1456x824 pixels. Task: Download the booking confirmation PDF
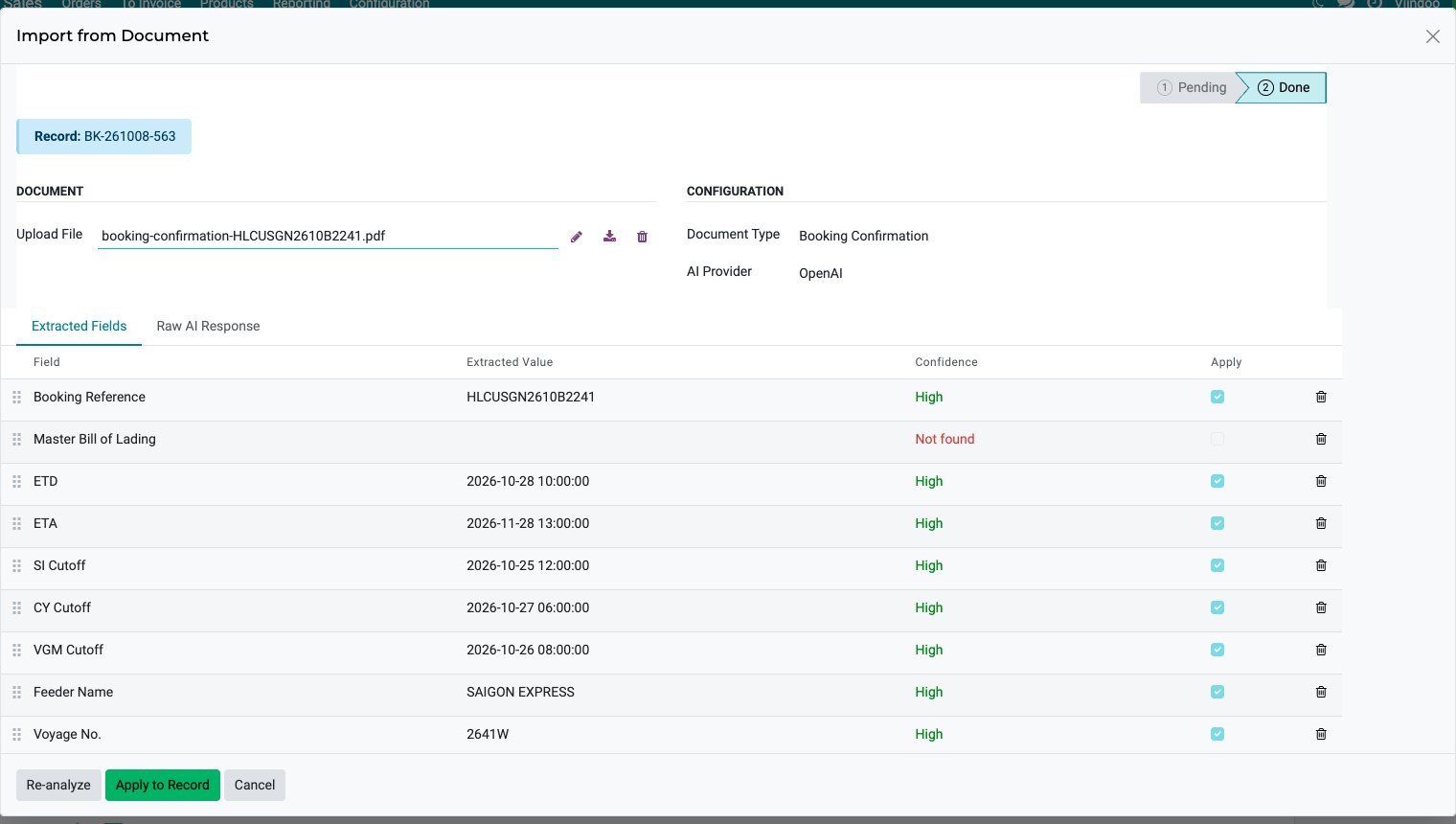pyautogui.click(x=609, y=237)
